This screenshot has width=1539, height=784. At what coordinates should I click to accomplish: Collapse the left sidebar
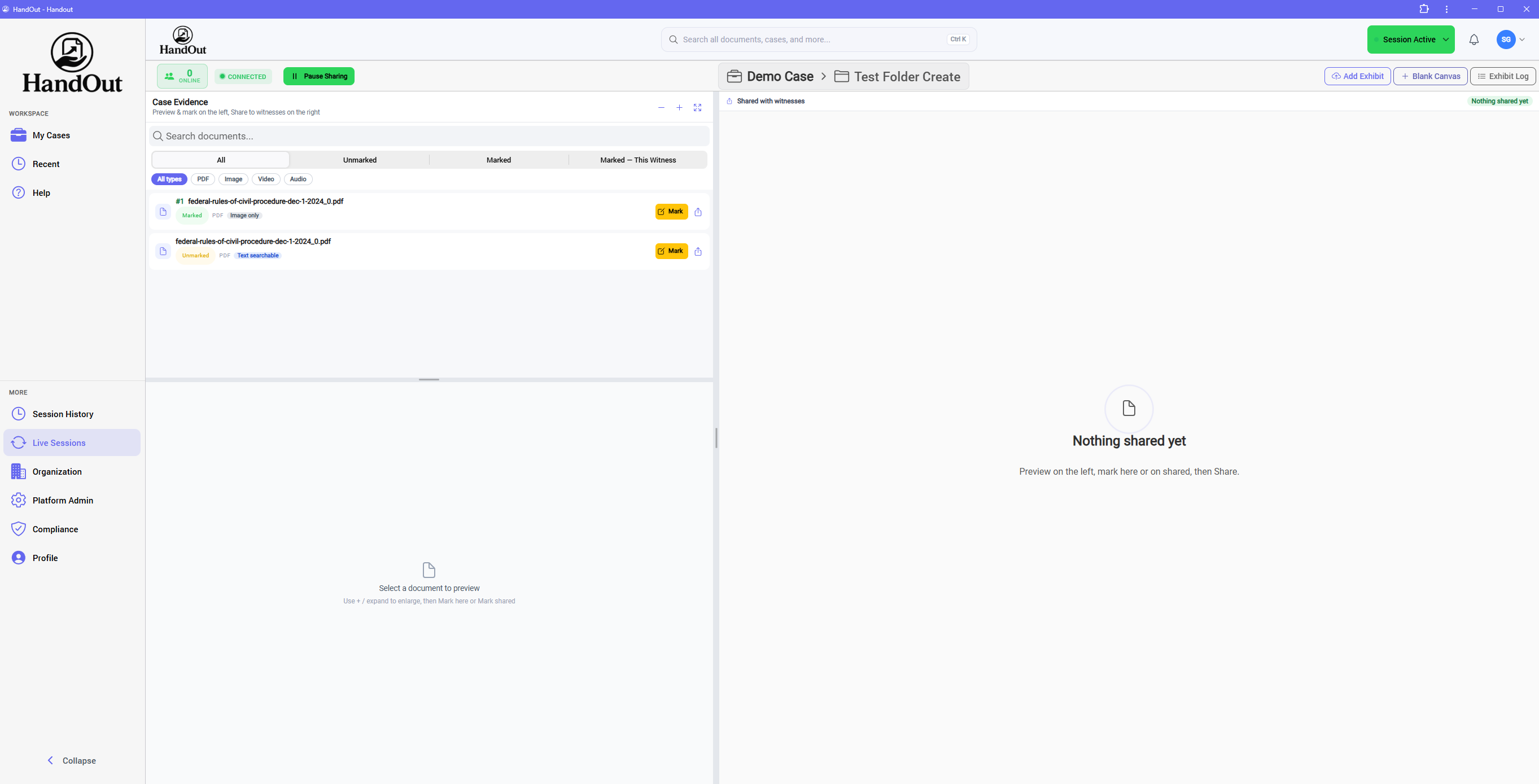pos(72,760)
